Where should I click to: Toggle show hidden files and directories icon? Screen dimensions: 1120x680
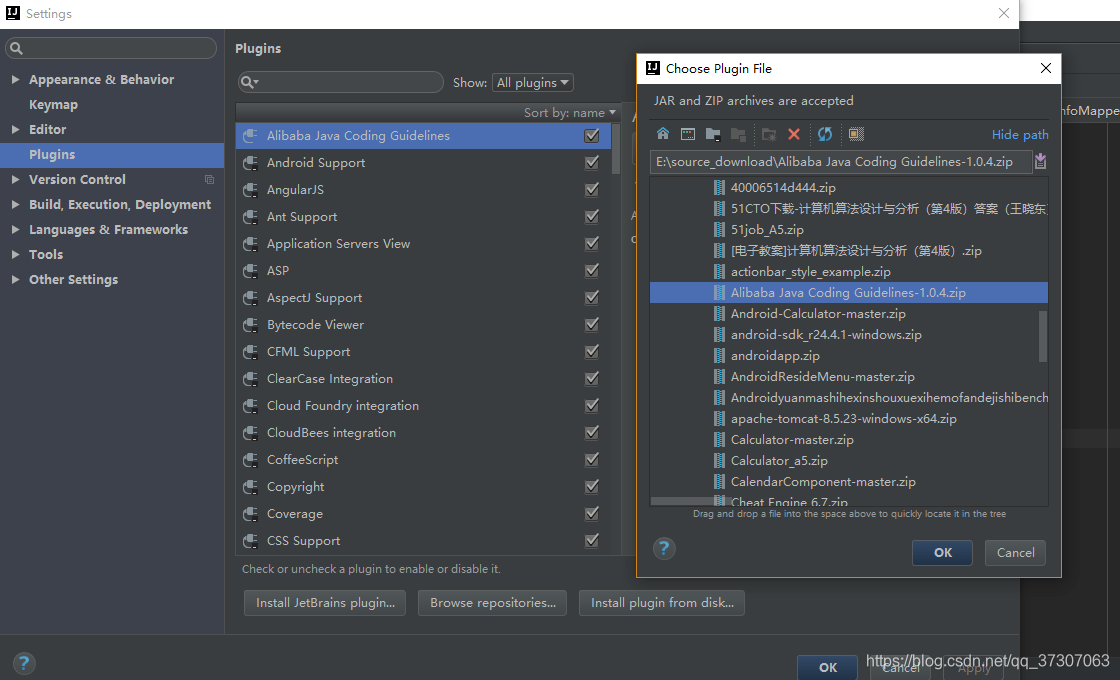[856, 134]
